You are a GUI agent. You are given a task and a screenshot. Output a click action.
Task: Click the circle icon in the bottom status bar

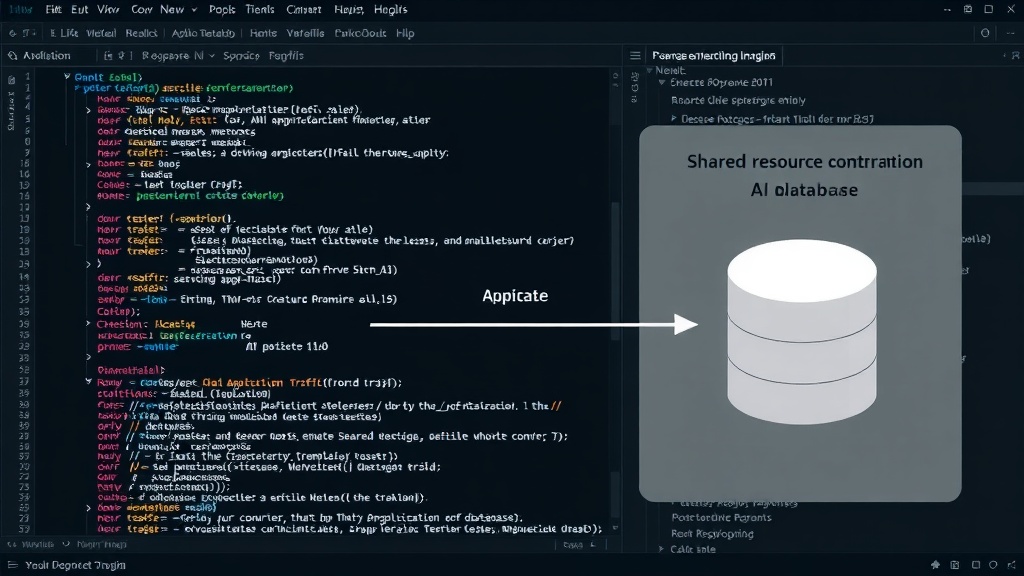993,565
